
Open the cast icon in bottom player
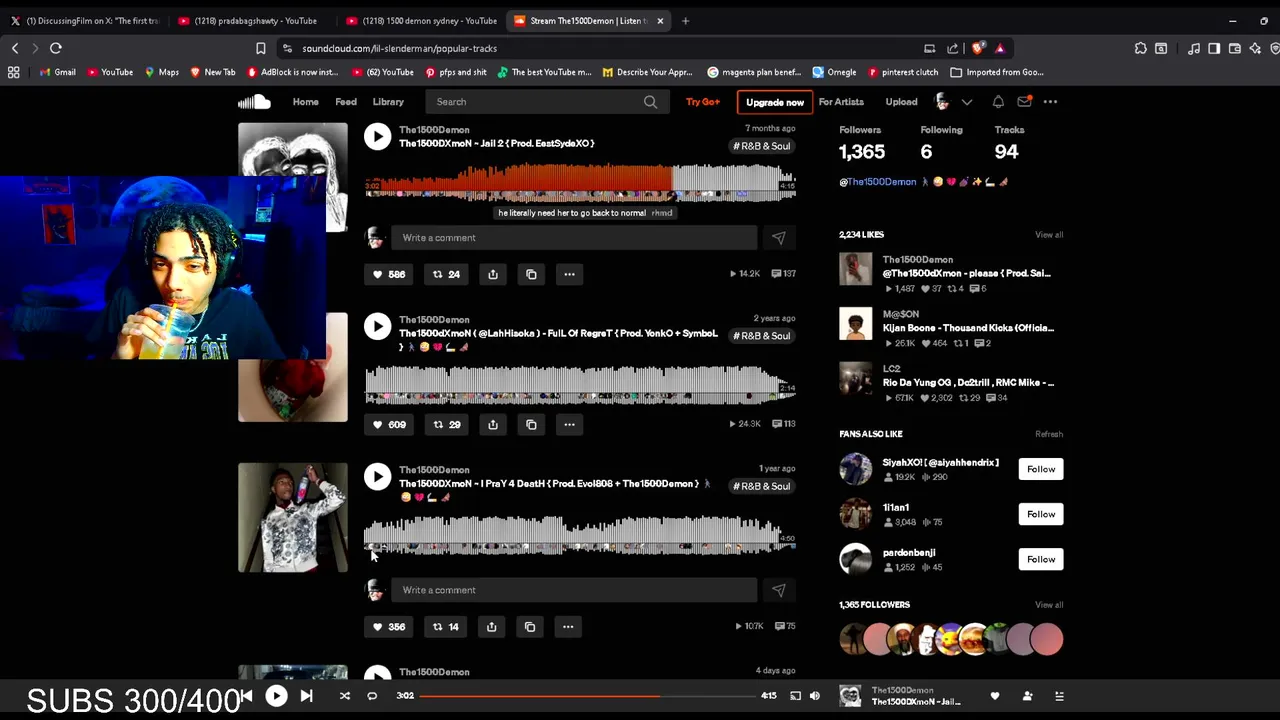tap(795, 696)
